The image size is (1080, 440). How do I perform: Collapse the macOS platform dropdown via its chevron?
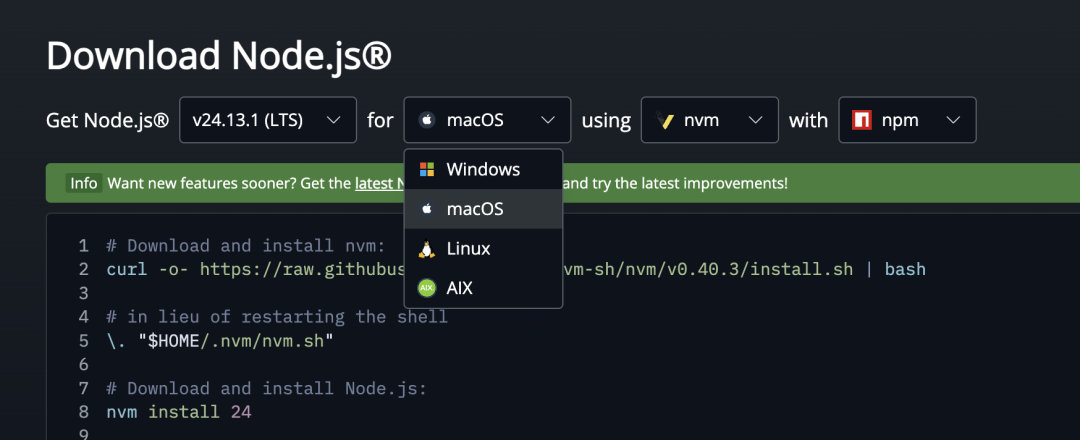(x=548, y=120)
